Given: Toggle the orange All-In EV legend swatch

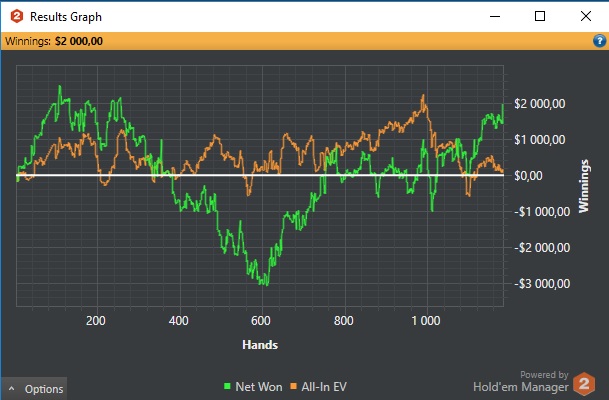Looking at the screenshot, I should tap(294, 386).
